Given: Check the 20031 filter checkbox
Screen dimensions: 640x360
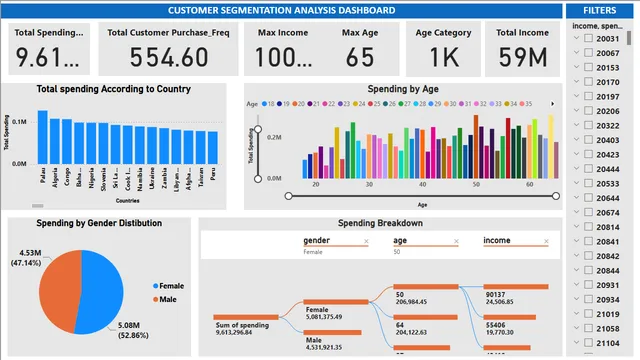Looking at the screenshot, I should [589, 38].
